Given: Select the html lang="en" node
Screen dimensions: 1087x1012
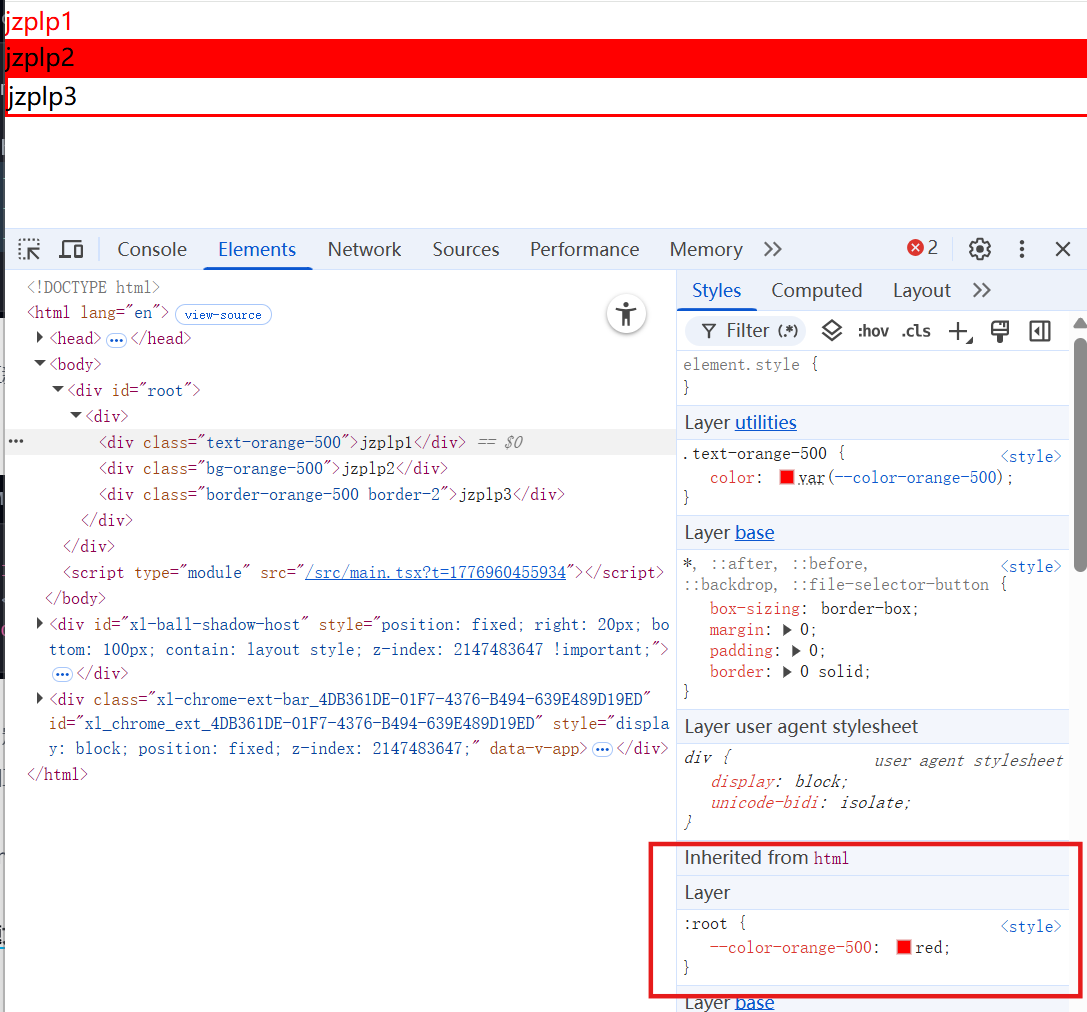Looking at the screenshot, I should point(98,312).
